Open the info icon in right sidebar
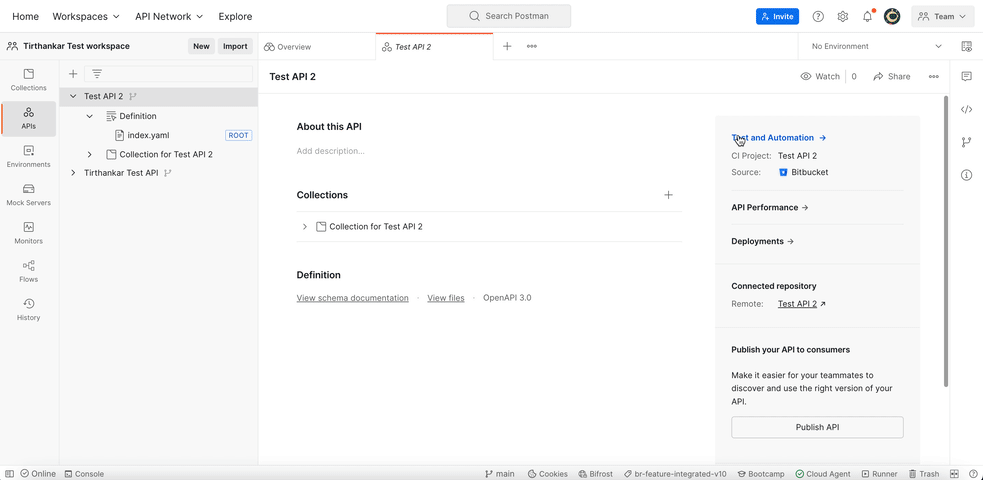The height and width of the screenshot is (480, 983). coord(967,174)
